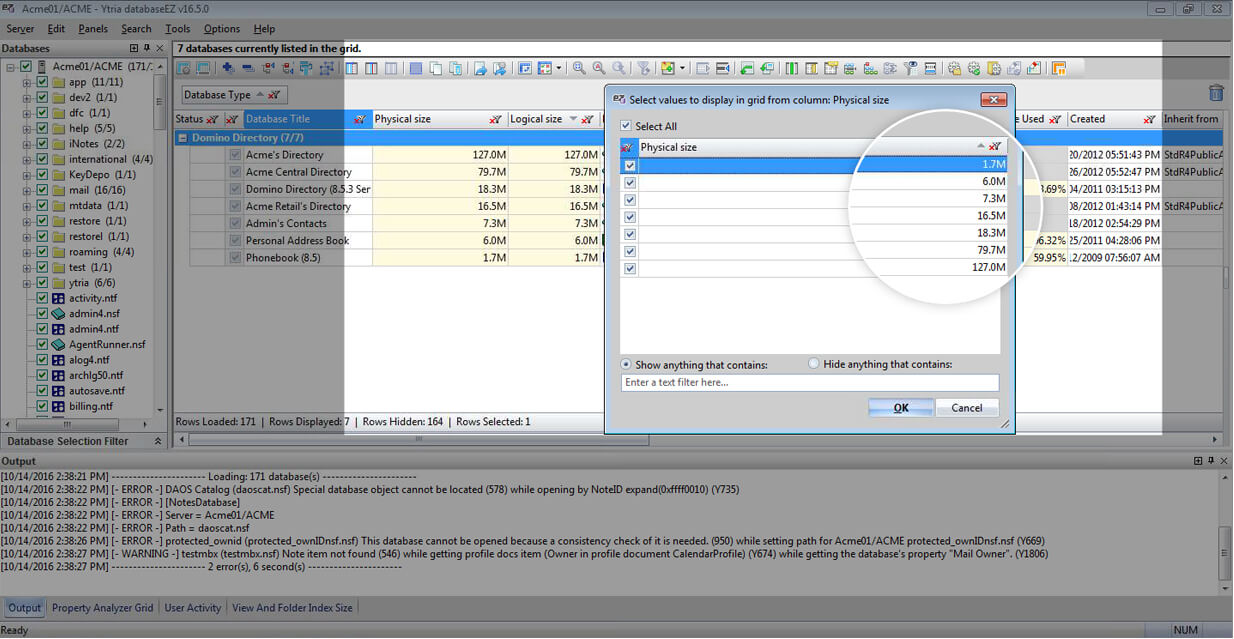This screenshot has height=639, width=1234.
Task: Expand the app folder tree node
Action: 27,82
